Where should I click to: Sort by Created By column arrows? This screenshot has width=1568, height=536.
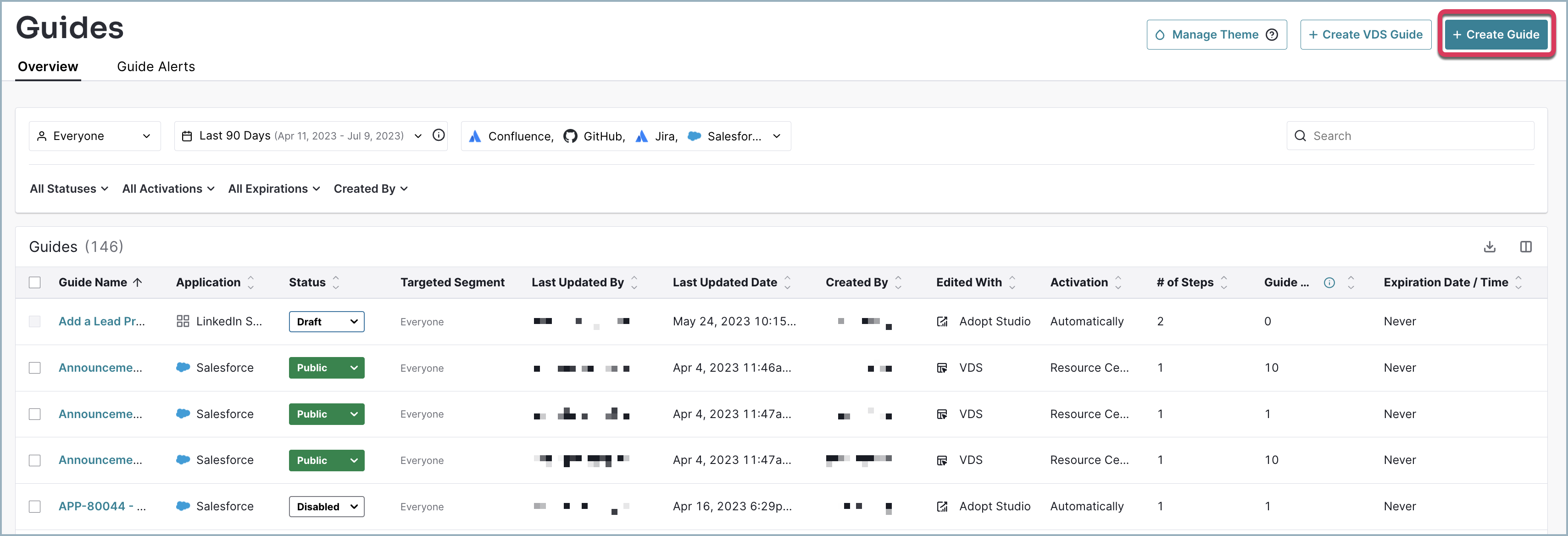pyautogui.click(x=898, y=282)
